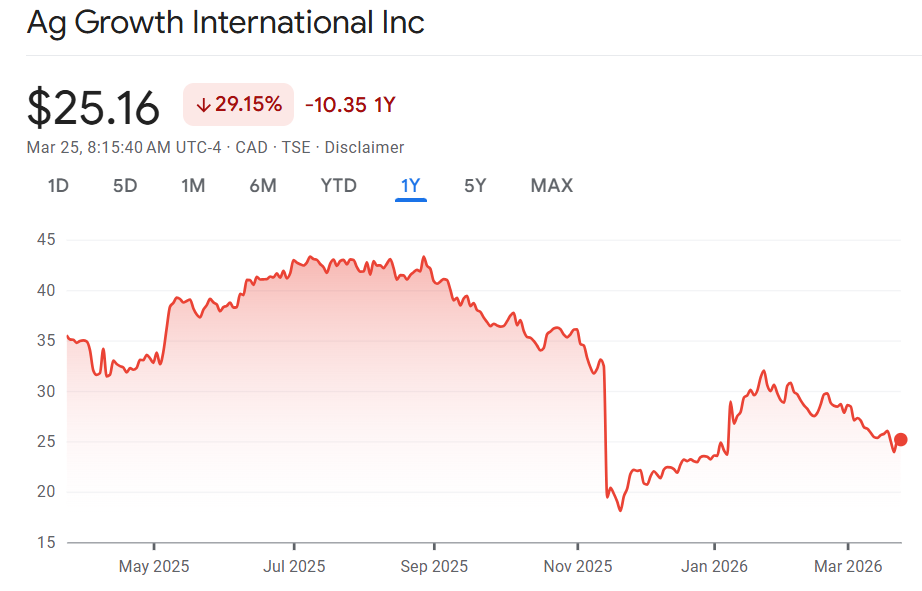The width and height of the screenshot is (922, 591).
Task: Click the Ag Growth International Inc title
Action: coord(225,22)
